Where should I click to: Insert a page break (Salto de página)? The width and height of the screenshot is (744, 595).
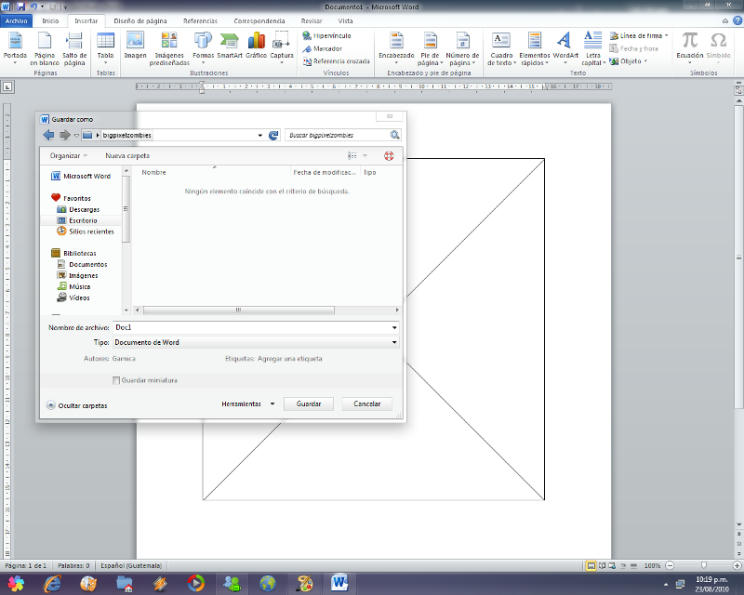coord(74,48)
